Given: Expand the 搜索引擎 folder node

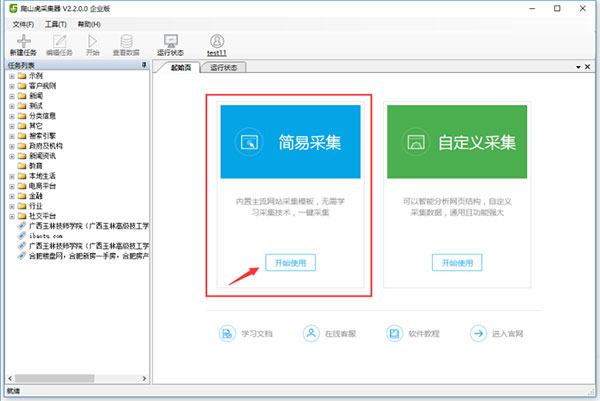Looking at the screenshot, I should [12, 136].
